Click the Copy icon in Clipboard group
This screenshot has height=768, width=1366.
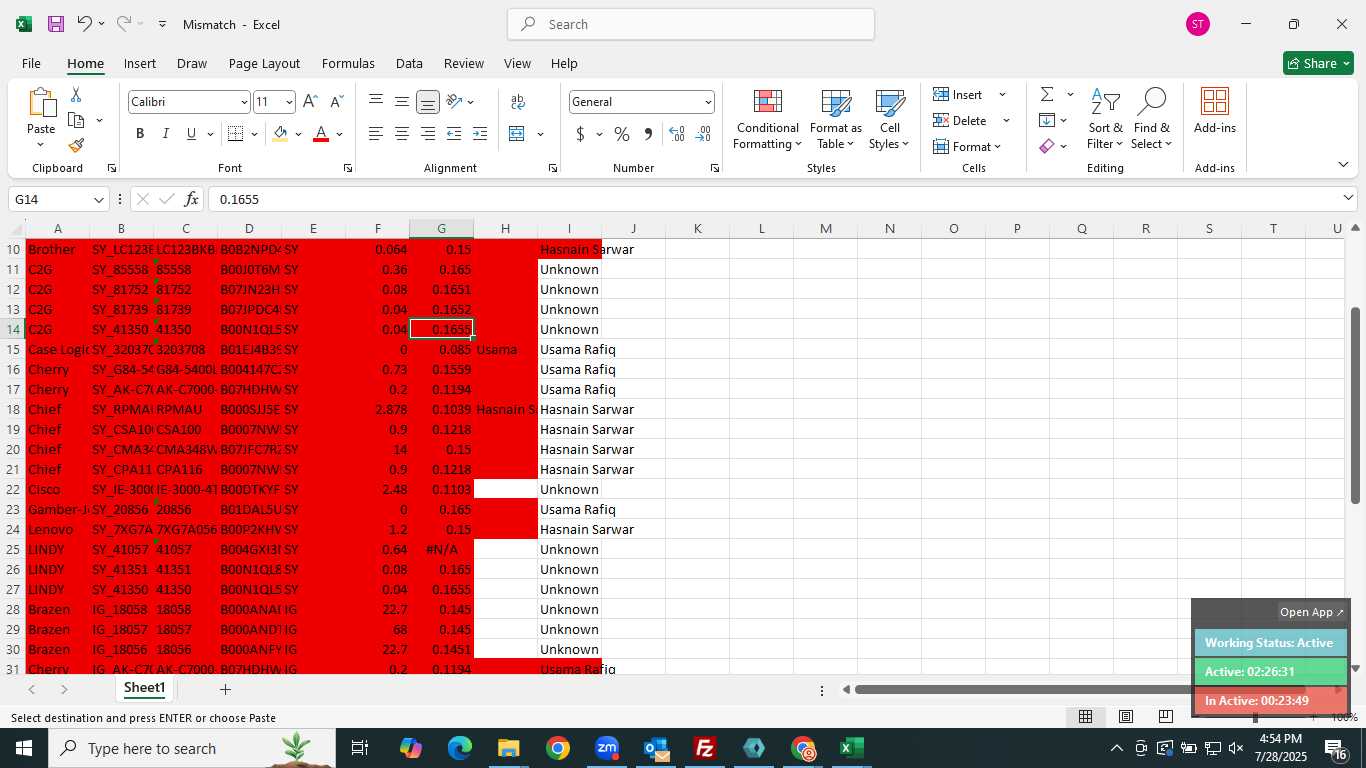coord(76,120)
